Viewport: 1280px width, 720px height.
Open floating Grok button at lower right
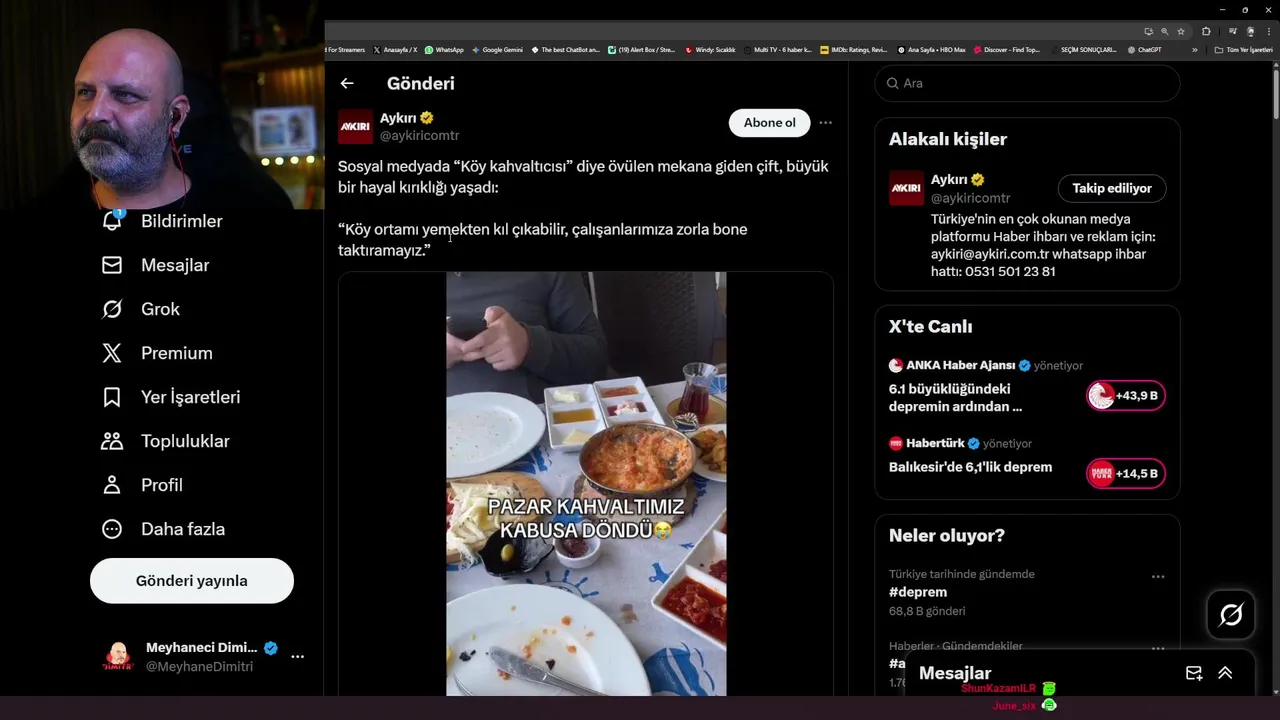point(1231,614)
